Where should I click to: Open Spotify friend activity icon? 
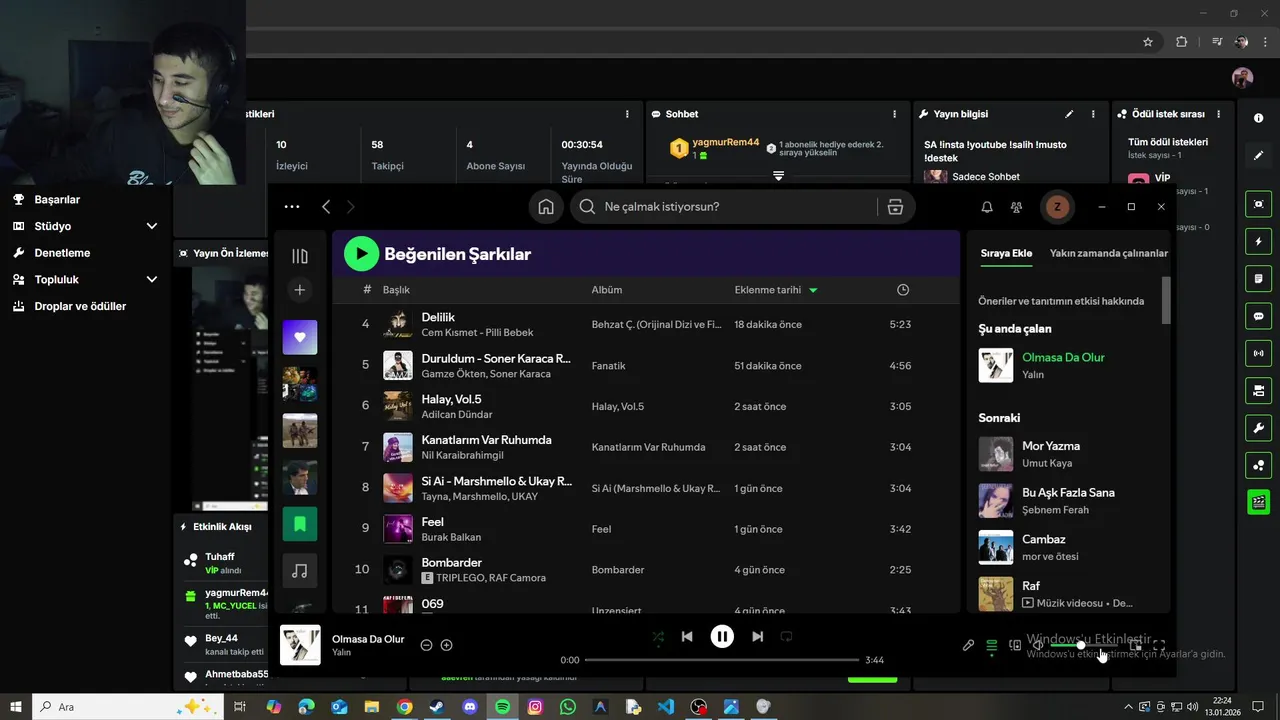1017,207
